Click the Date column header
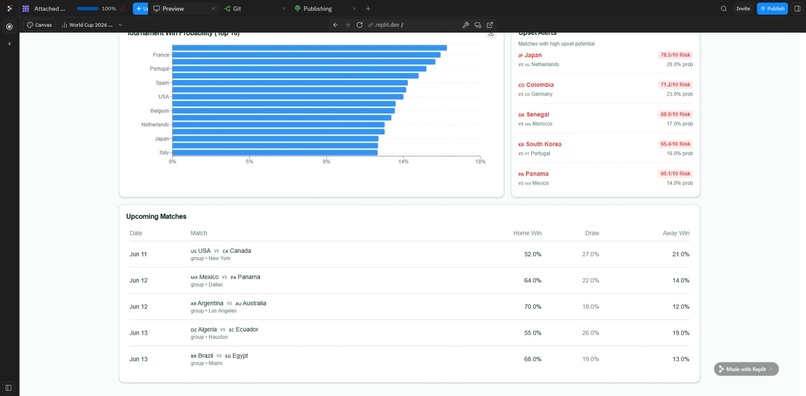 point(136,233)
